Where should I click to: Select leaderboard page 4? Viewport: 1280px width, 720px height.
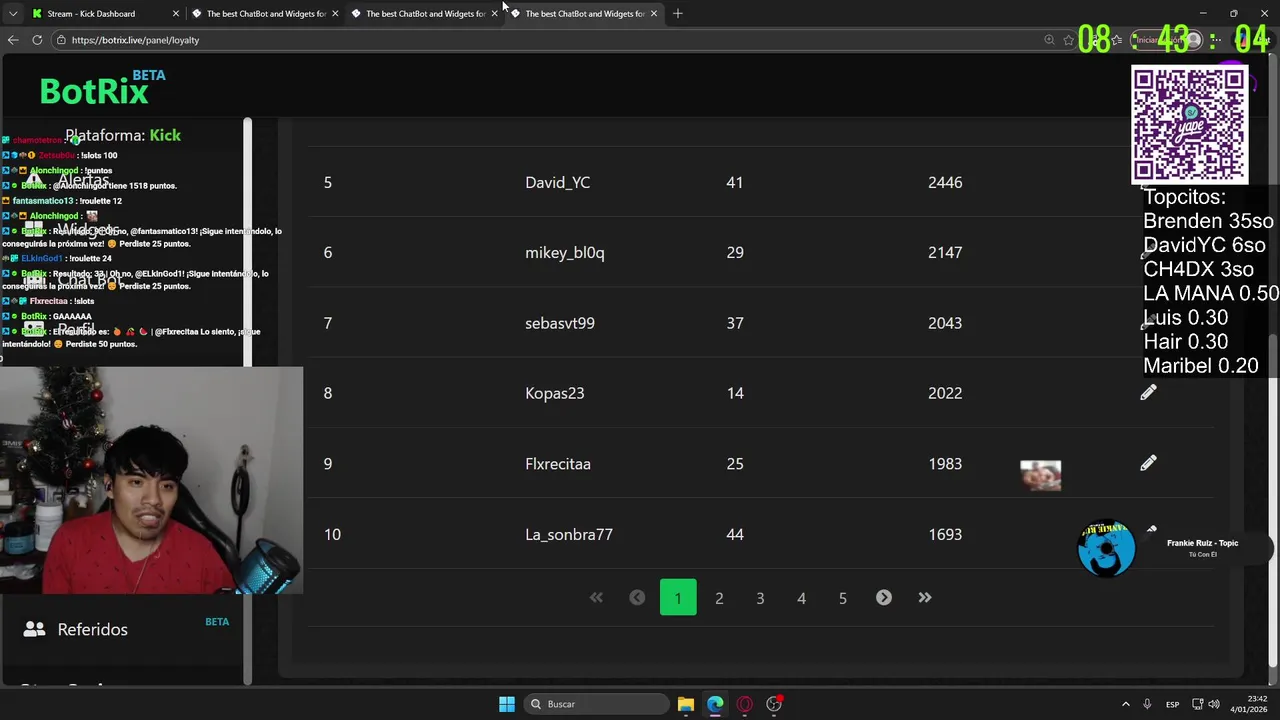point(801,598)
